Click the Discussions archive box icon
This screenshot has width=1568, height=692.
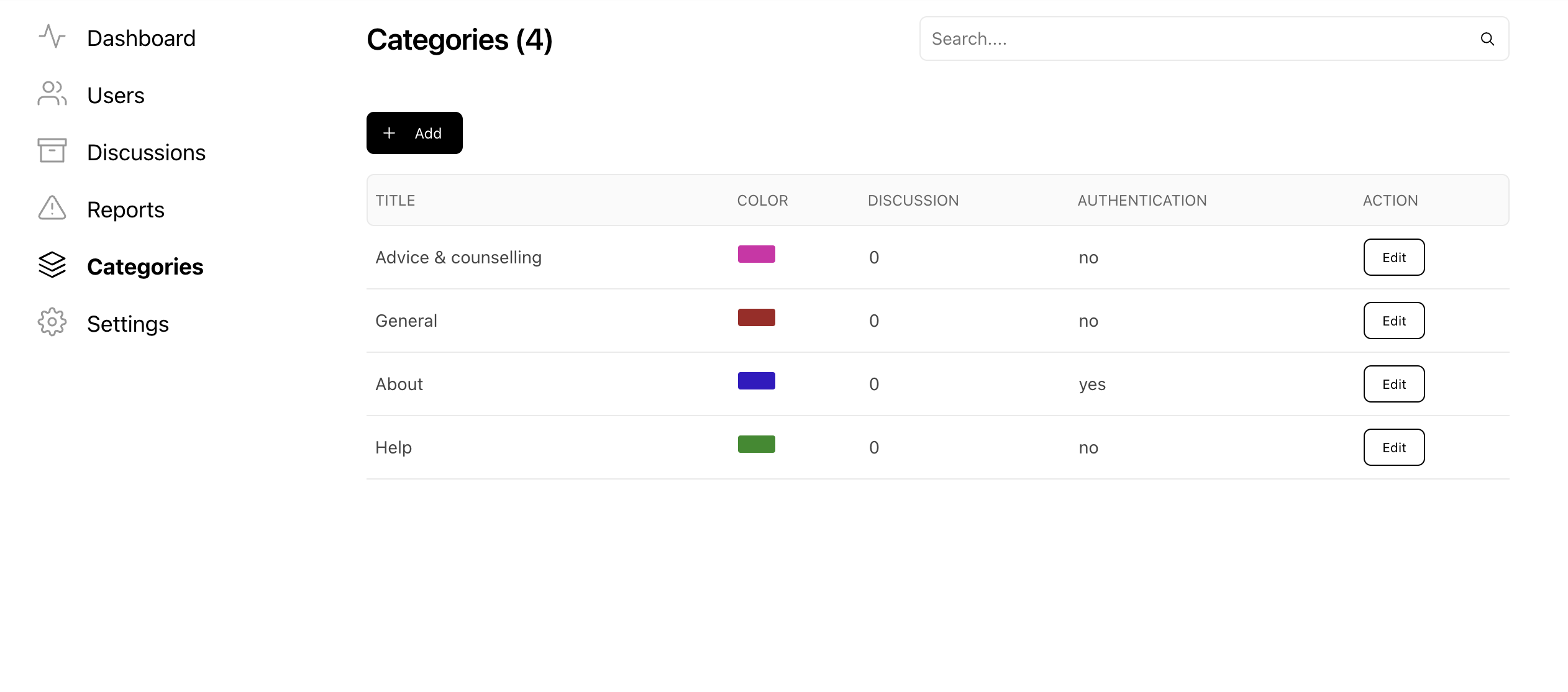click(52, 151)
